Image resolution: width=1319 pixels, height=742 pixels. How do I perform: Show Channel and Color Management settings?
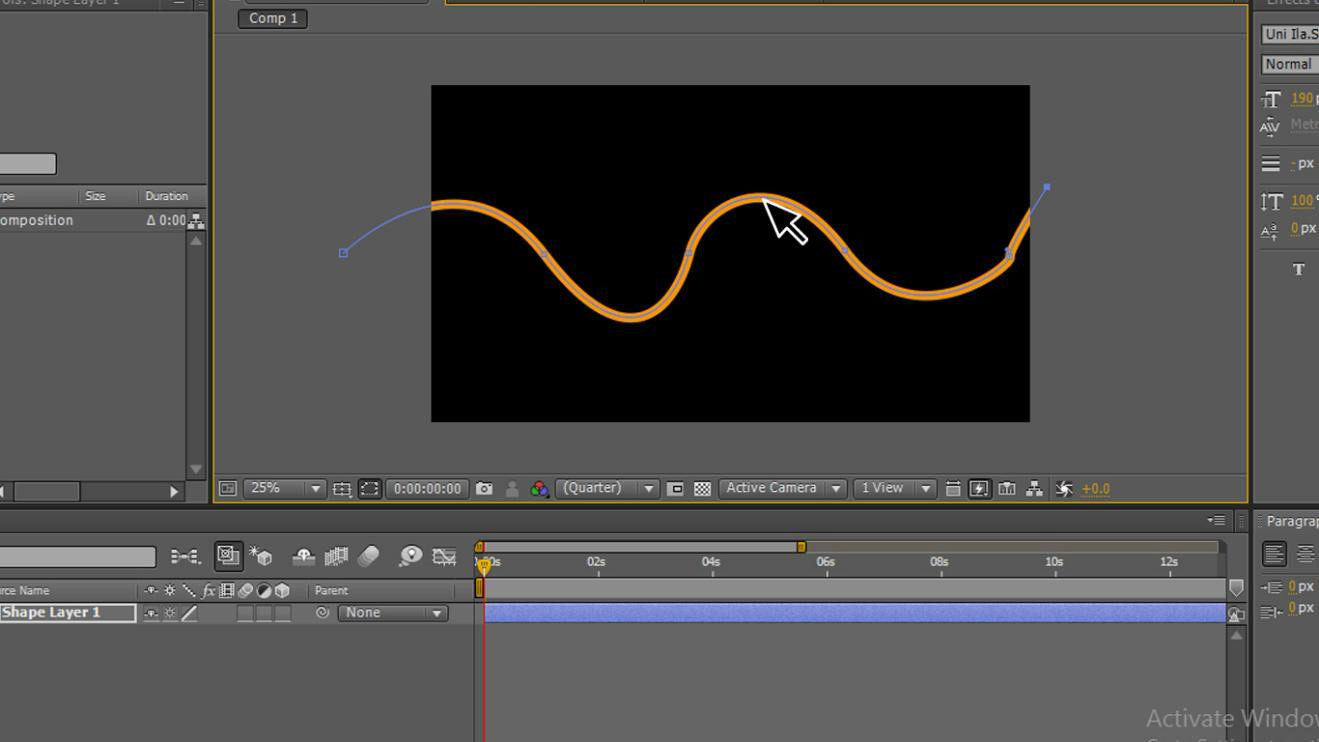pos(539,489)
